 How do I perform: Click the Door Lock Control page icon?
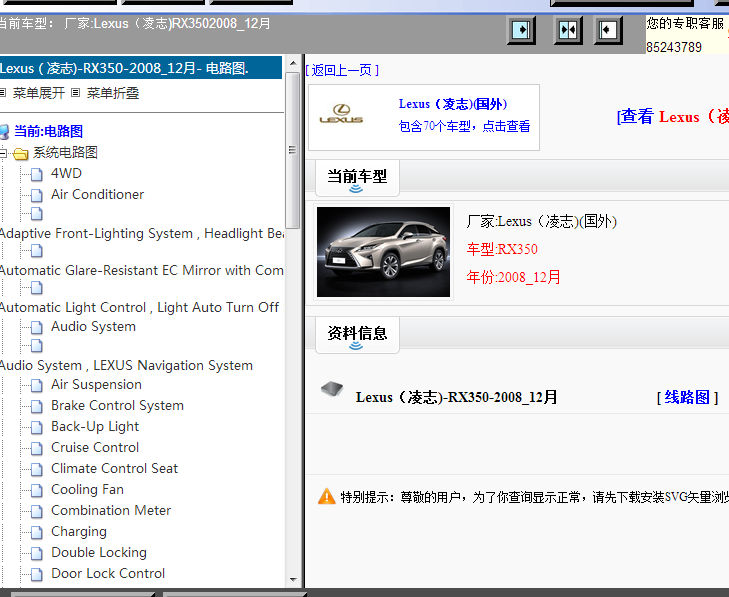pyautogui.click(x=37, y=574)
